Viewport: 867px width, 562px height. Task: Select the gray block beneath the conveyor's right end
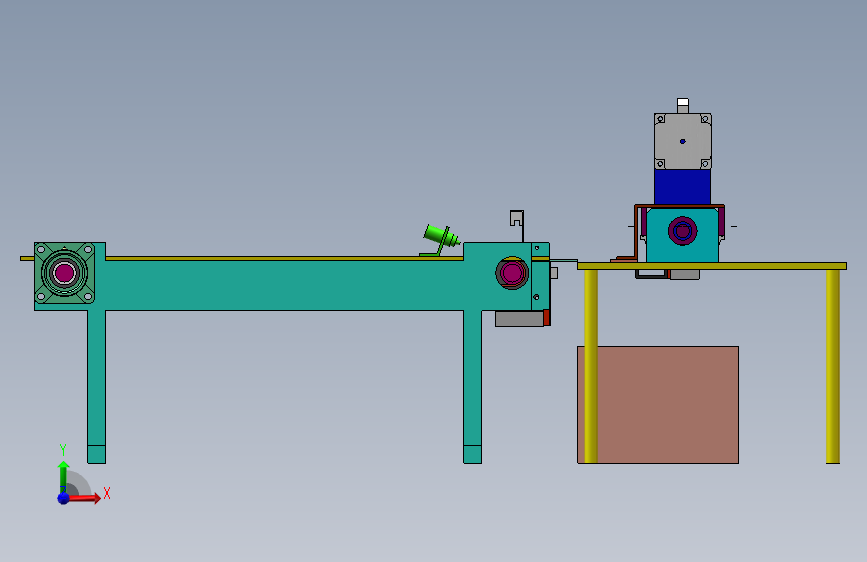coord(519,319)
